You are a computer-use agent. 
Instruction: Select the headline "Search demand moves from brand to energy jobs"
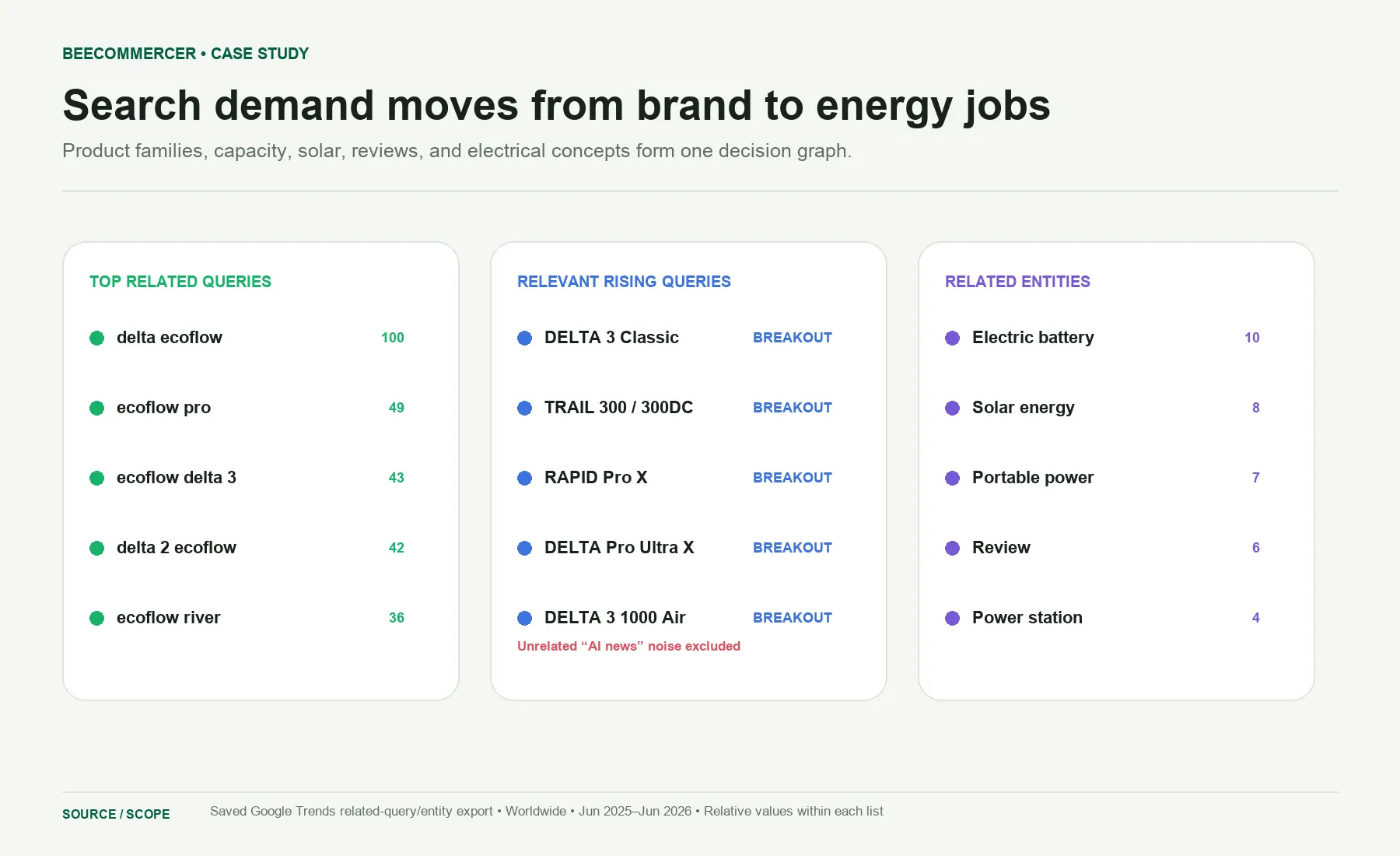coord(556,106)
